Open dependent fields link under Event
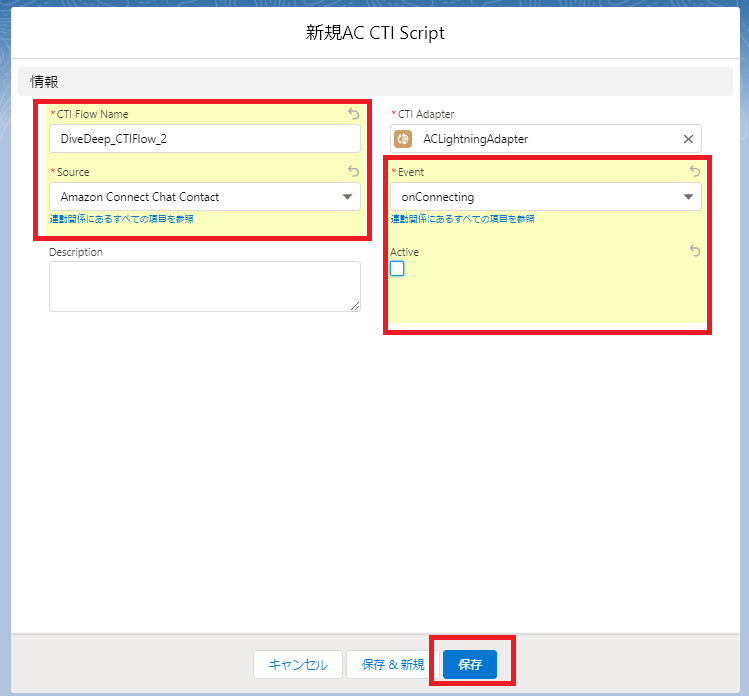Viewport: 749px width, 696px height. click(462, 219)
